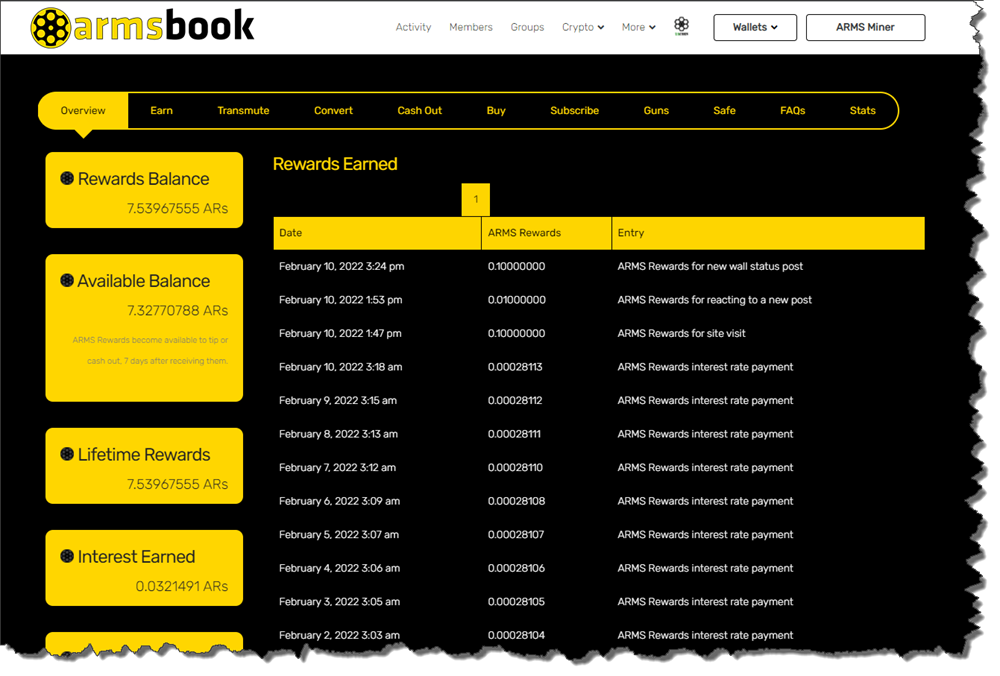
Task: Click the date February 7, 2022 3:12 am
Action: 337,468
